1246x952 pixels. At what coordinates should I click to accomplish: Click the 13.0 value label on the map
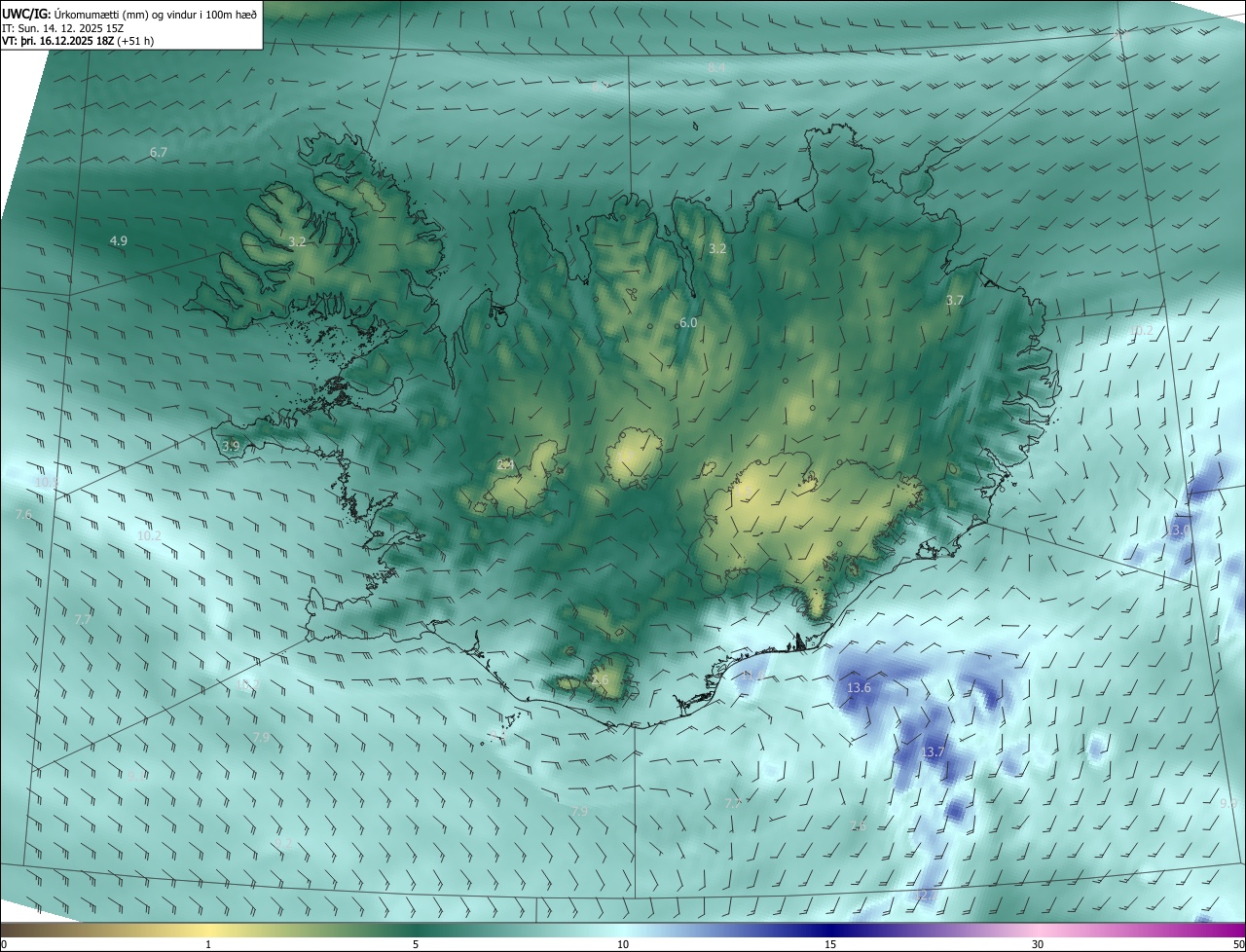pyautogui.click(x=1178, y=530)
